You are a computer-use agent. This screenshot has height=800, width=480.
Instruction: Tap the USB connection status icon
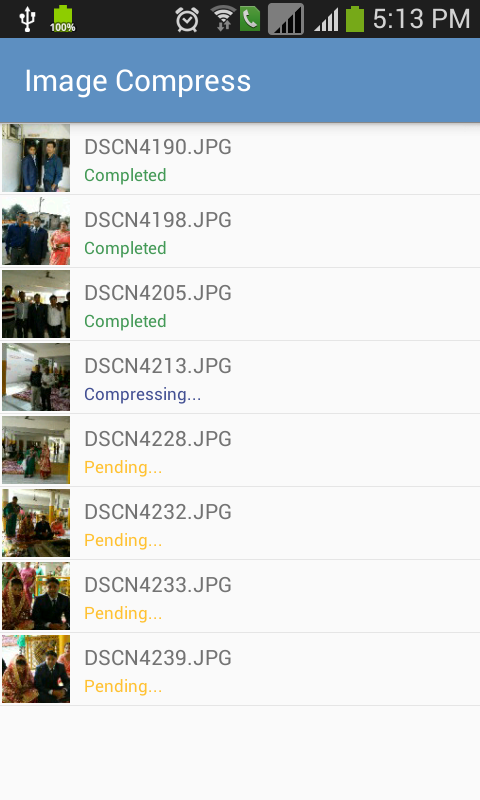(x=27, y=19)
